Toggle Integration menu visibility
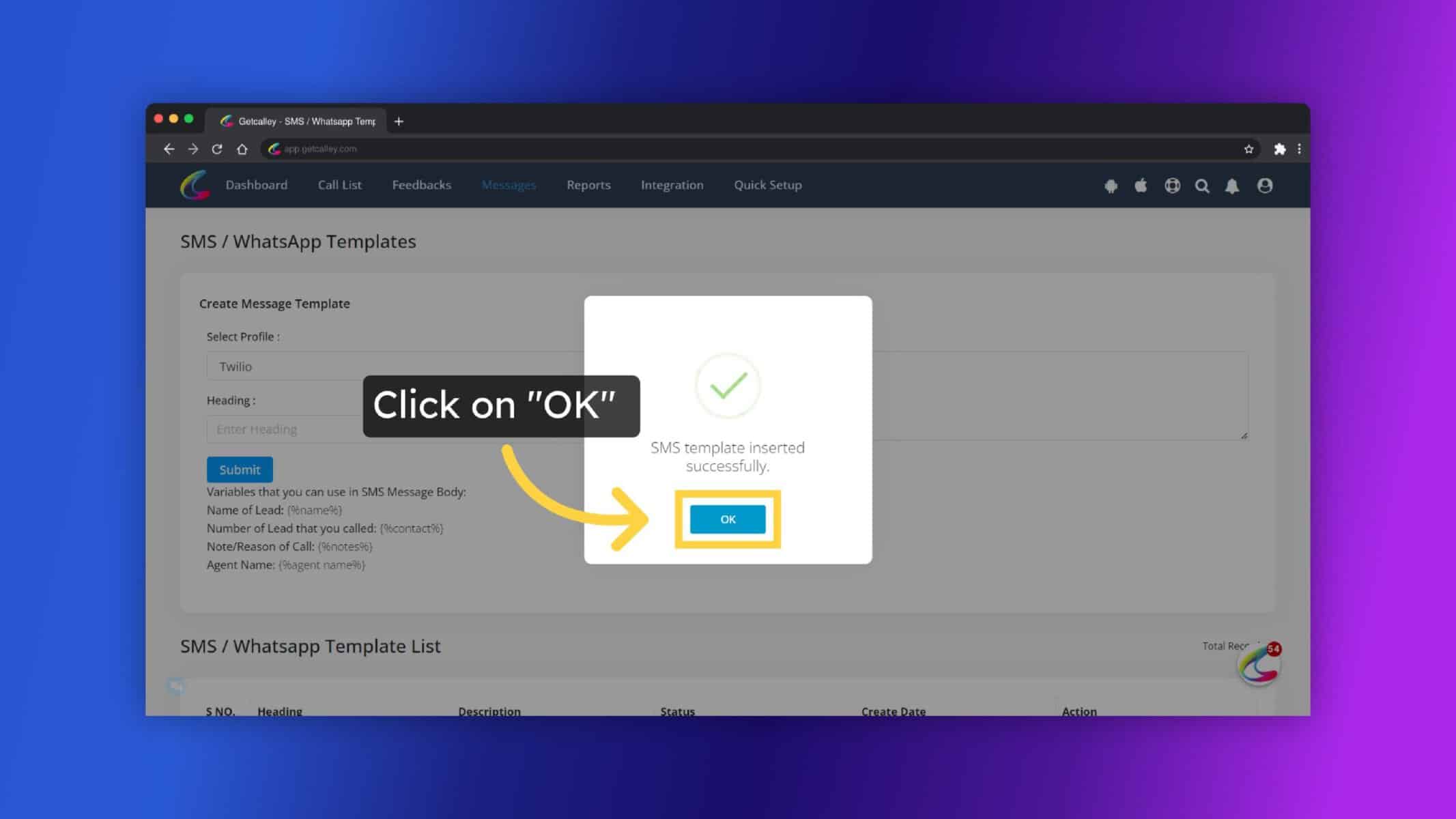The height and width of the screenshot is (819, 1456). 672,185
